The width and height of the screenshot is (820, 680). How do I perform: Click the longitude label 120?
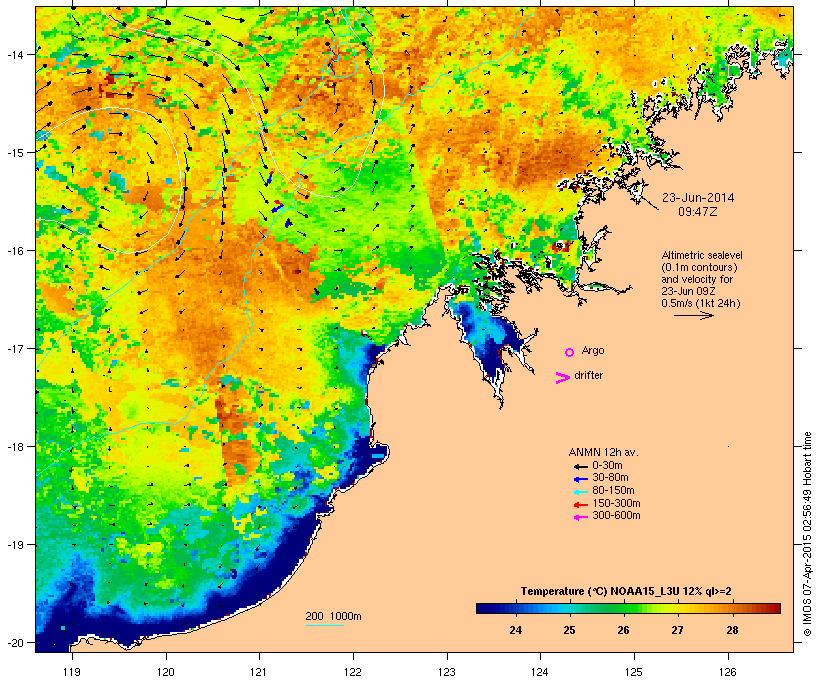click(x=166, y=672)
